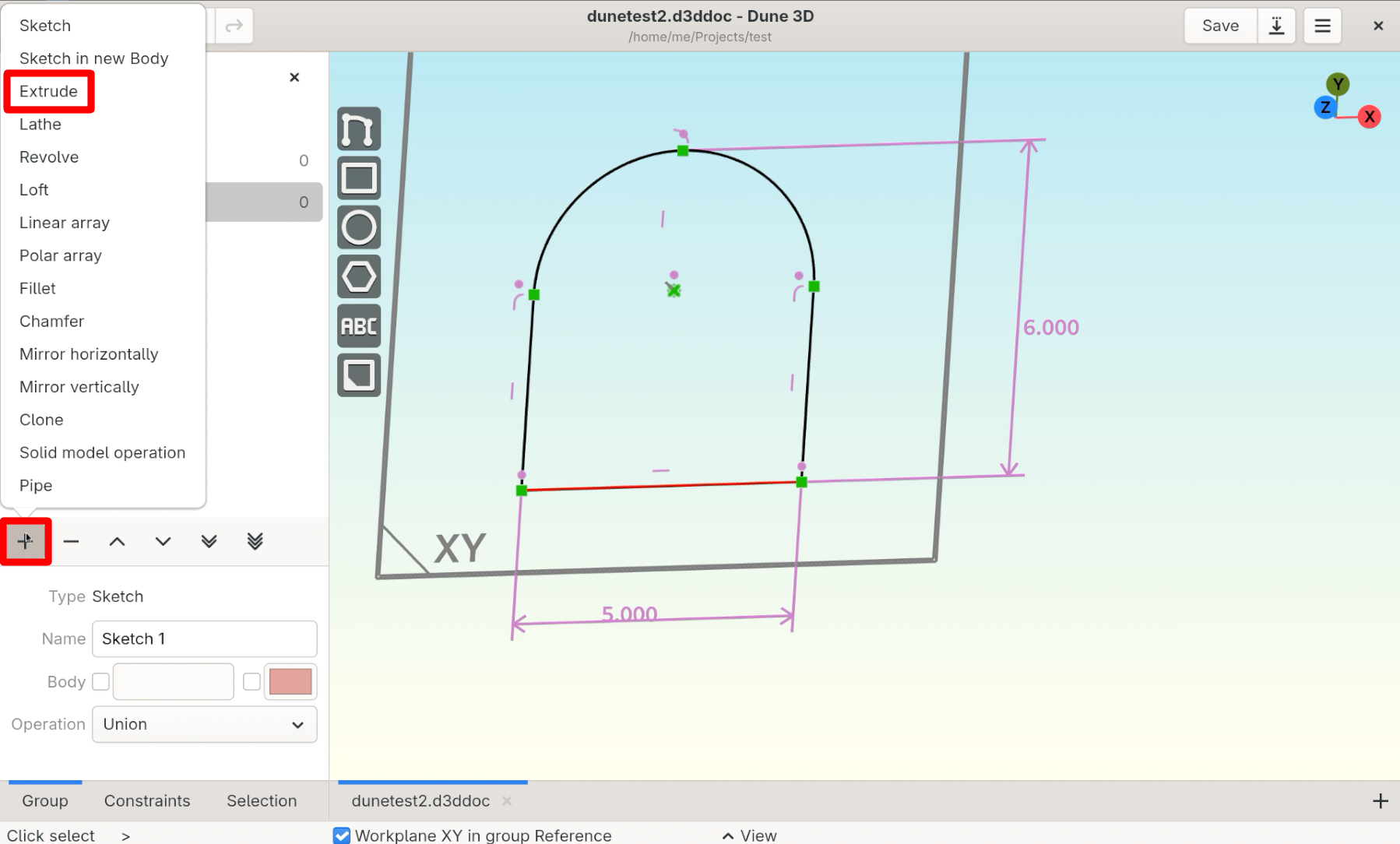Viewport: 1400px width, 844px height.
Task: Select Lathe from the menu
Action: 103,124
